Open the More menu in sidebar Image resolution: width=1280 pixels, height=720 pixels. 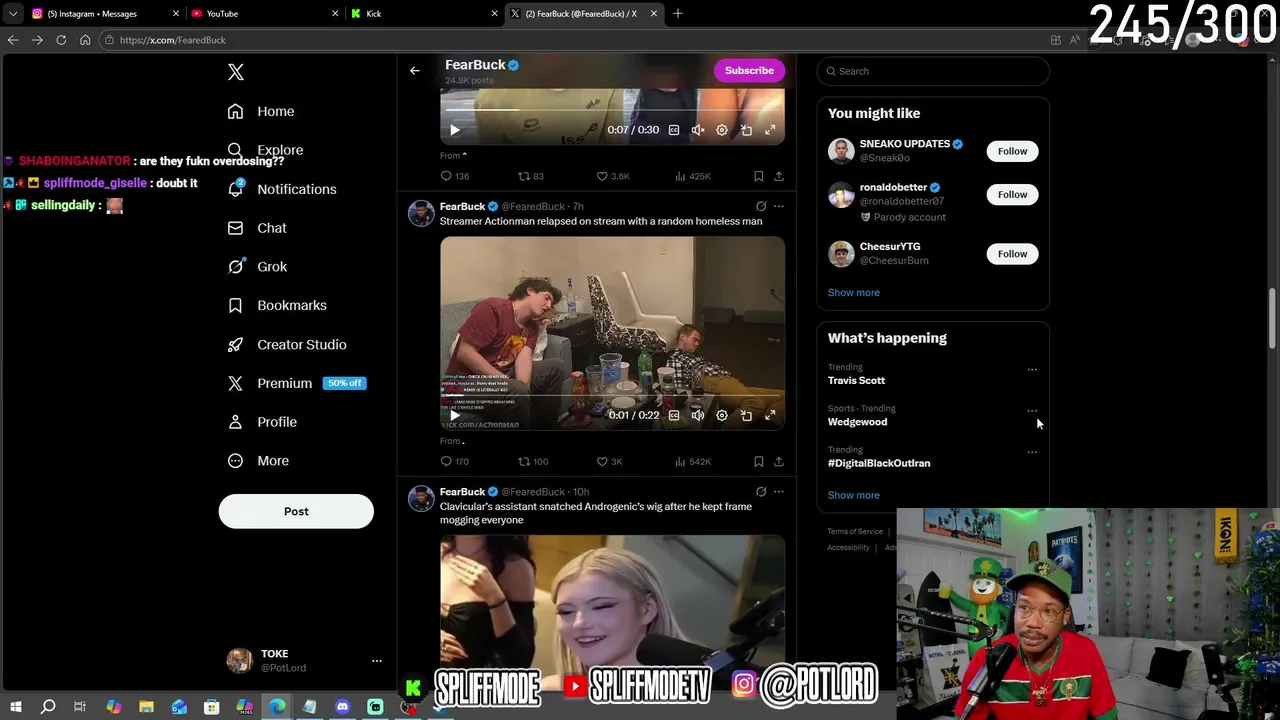coord(258,461)
